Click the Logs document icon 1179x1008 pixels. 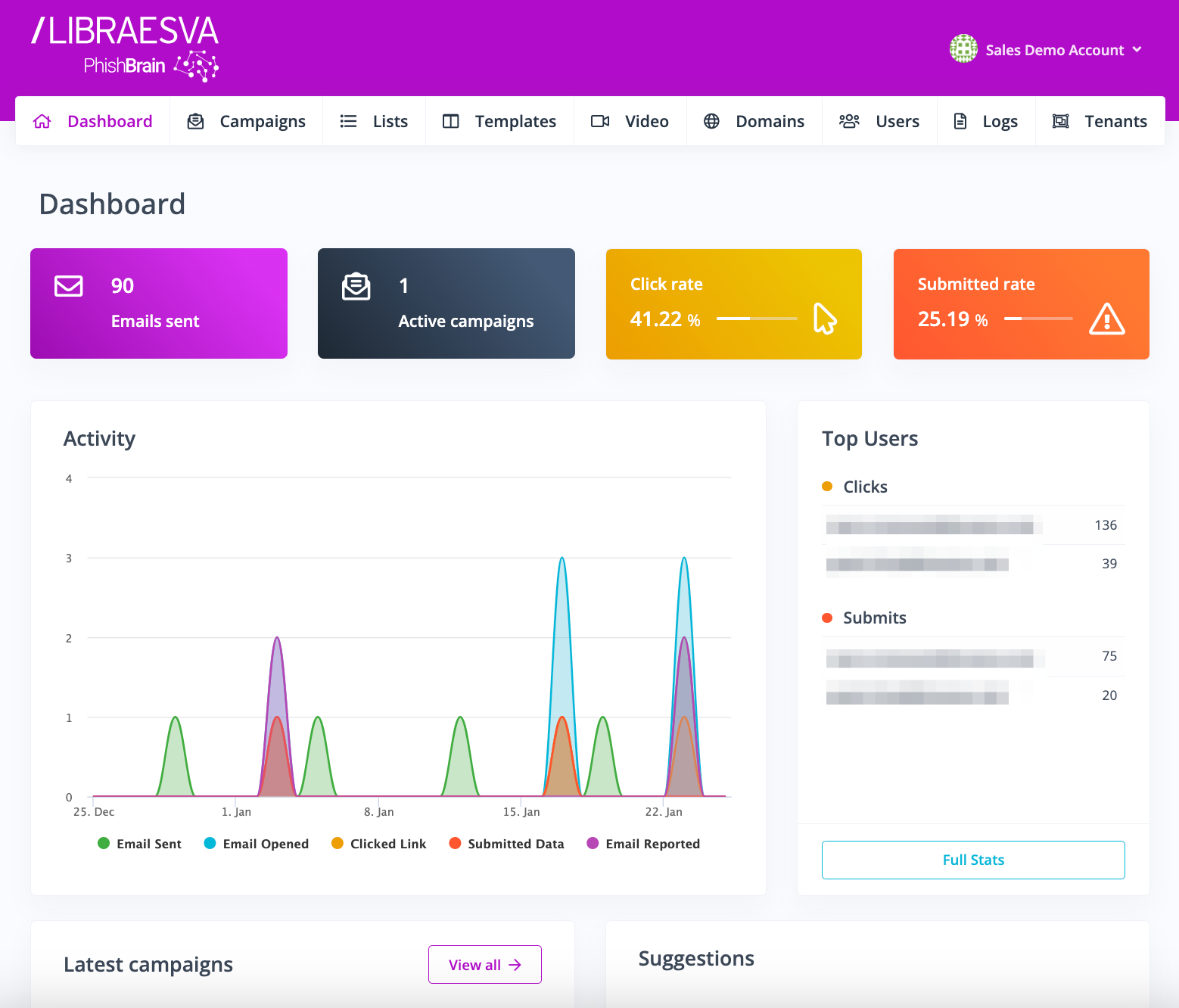tap(961, 121)
